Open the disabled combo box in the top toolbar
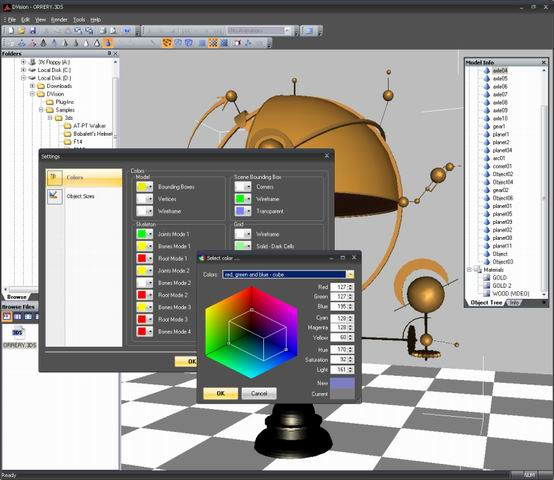Image resolution: width=554 pixels, height=480 pixels. [x=258, y=31]
